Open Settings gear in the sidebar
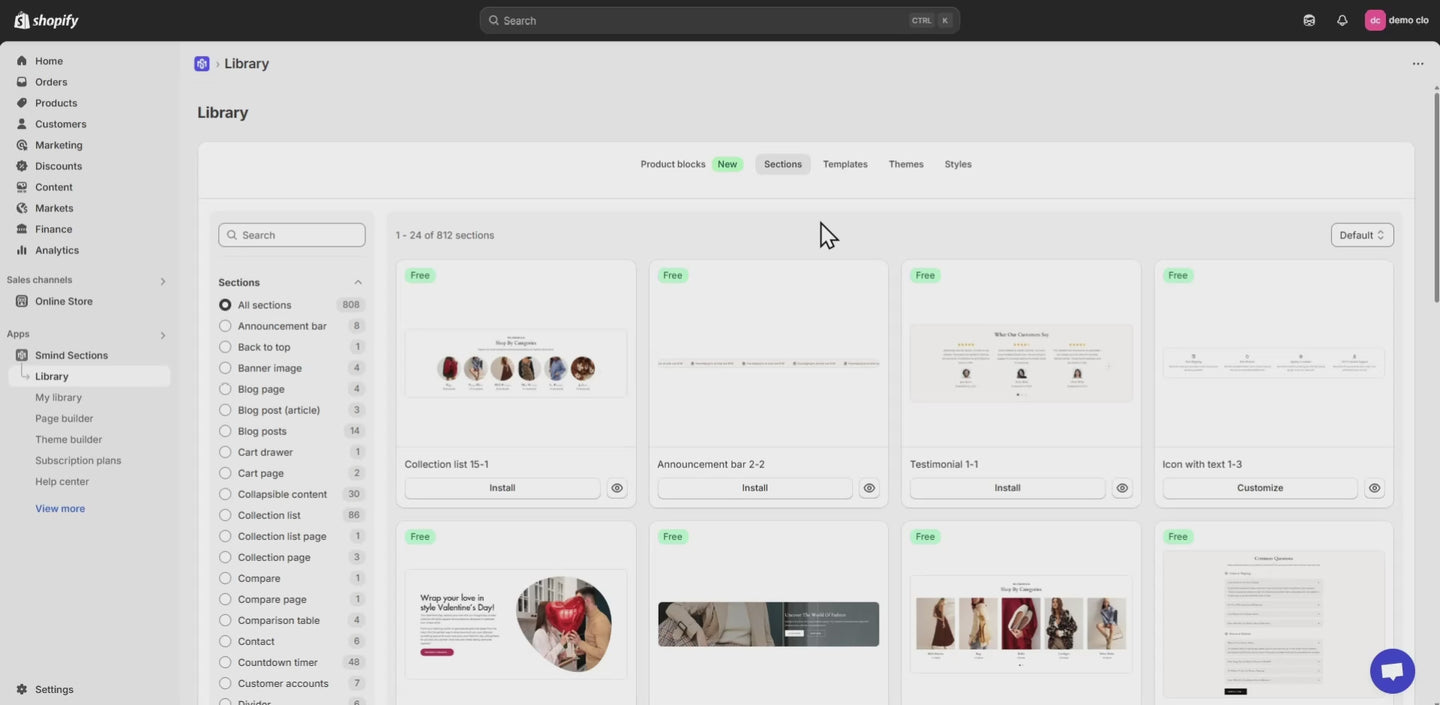 (x=22, y=689)
